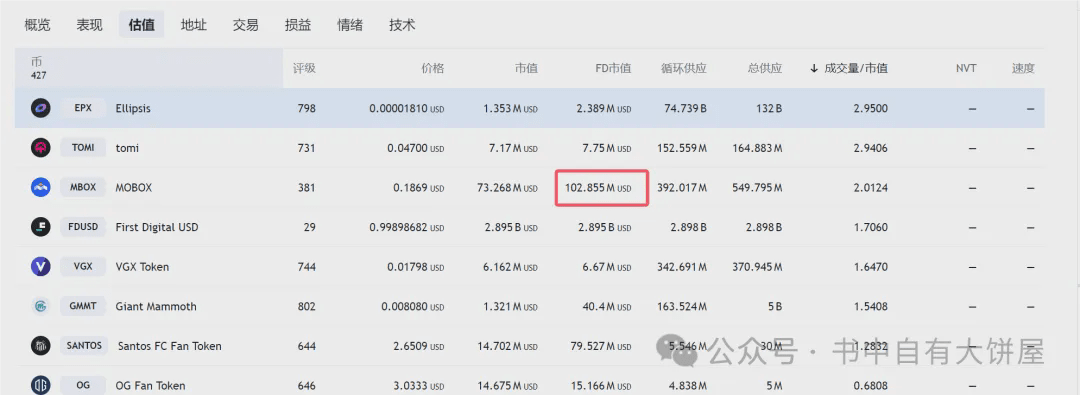Image resolution: width=1080 pixels, height=395 pixels.
Task: Open Santos FC Fan Token name
Action: 169,345
